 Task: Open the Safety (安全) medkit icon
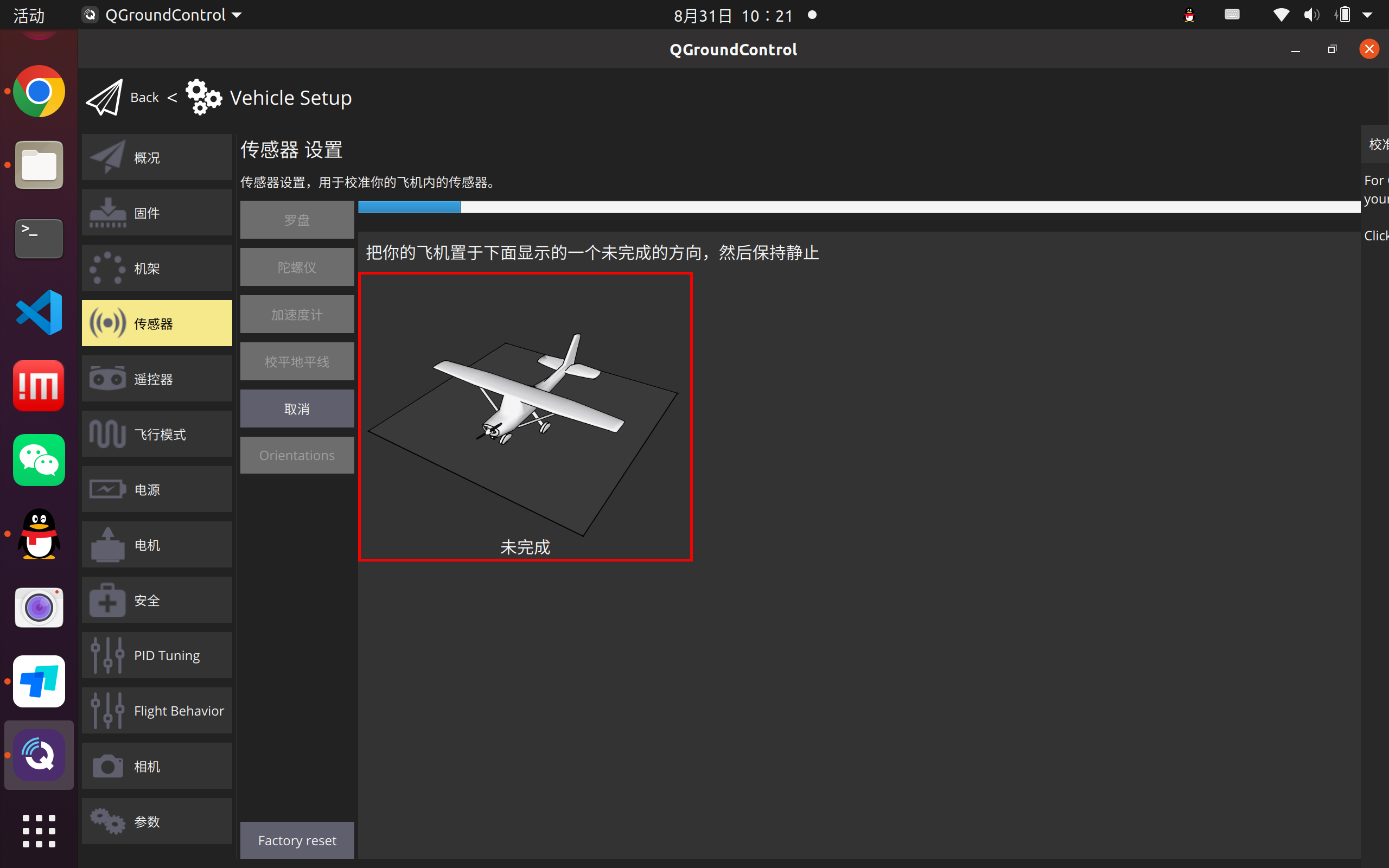(x=107, y=601)
